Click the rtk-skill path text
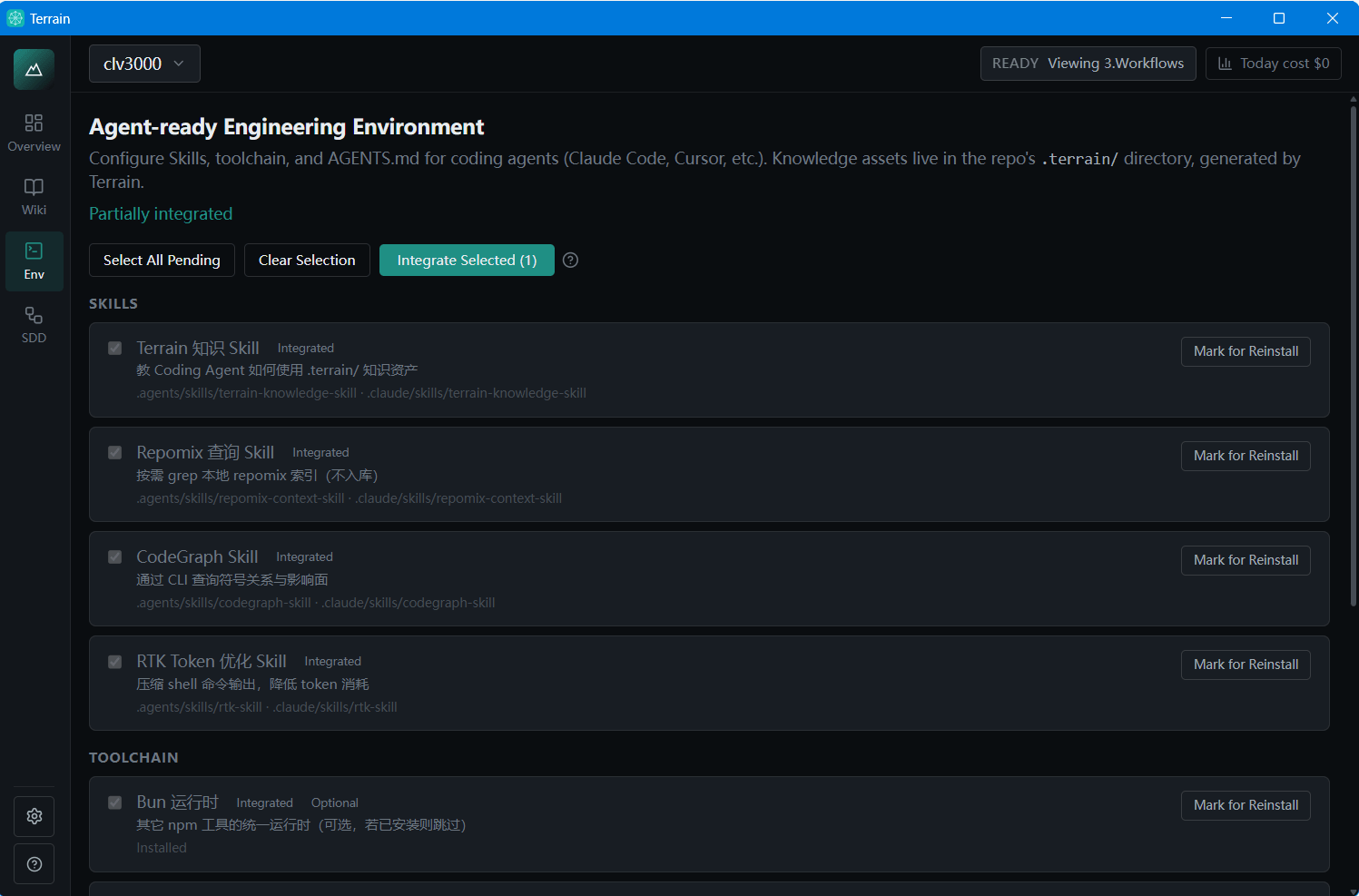The width and height of the screenshot is (1359, 896). [267, 707]
